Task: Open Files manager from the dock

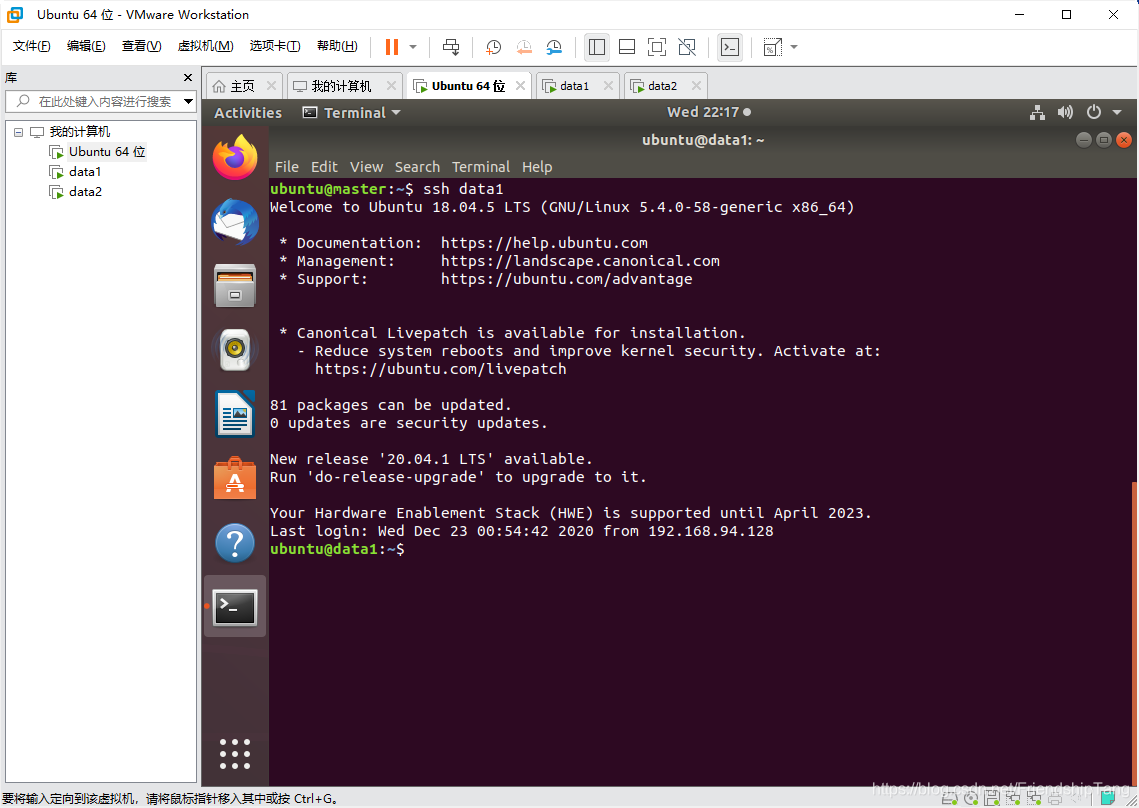Action: (235, 286)
